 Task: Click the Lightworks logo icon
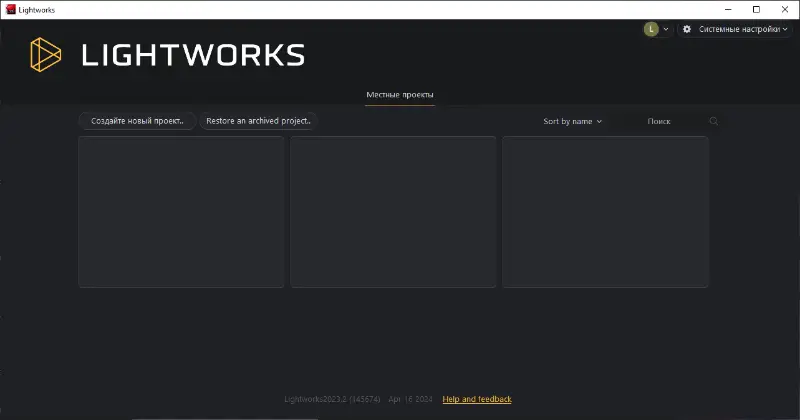tap(45, 55)
